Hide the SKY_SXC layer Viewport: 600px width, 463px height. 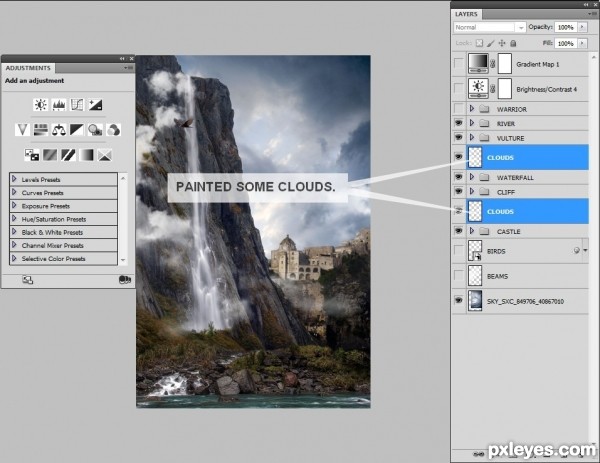tap(458, 301)
